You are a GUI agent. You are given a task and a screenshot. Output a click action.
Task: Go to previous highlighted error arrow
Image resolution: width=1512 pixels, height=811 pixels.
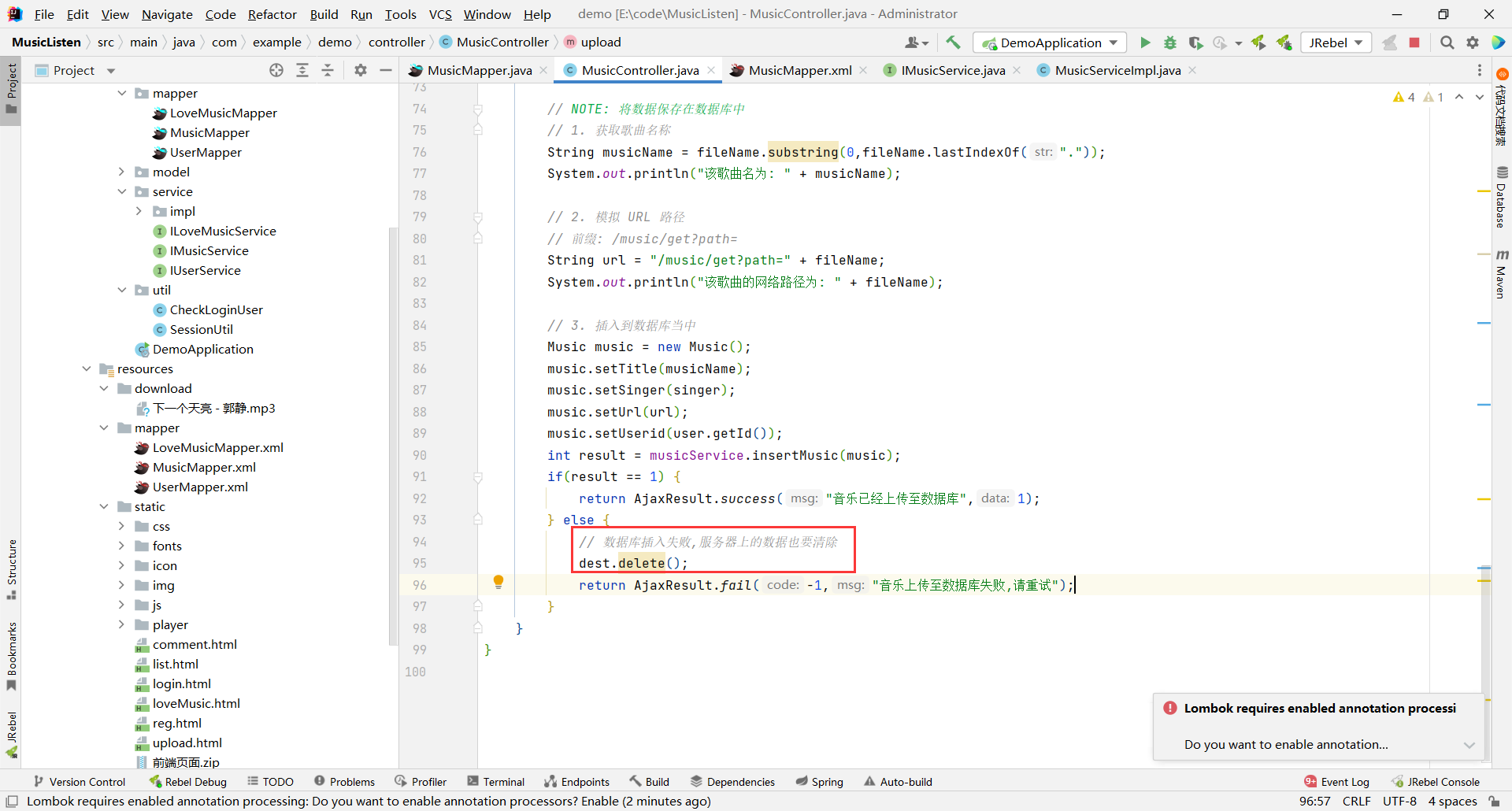point(1459,97)
